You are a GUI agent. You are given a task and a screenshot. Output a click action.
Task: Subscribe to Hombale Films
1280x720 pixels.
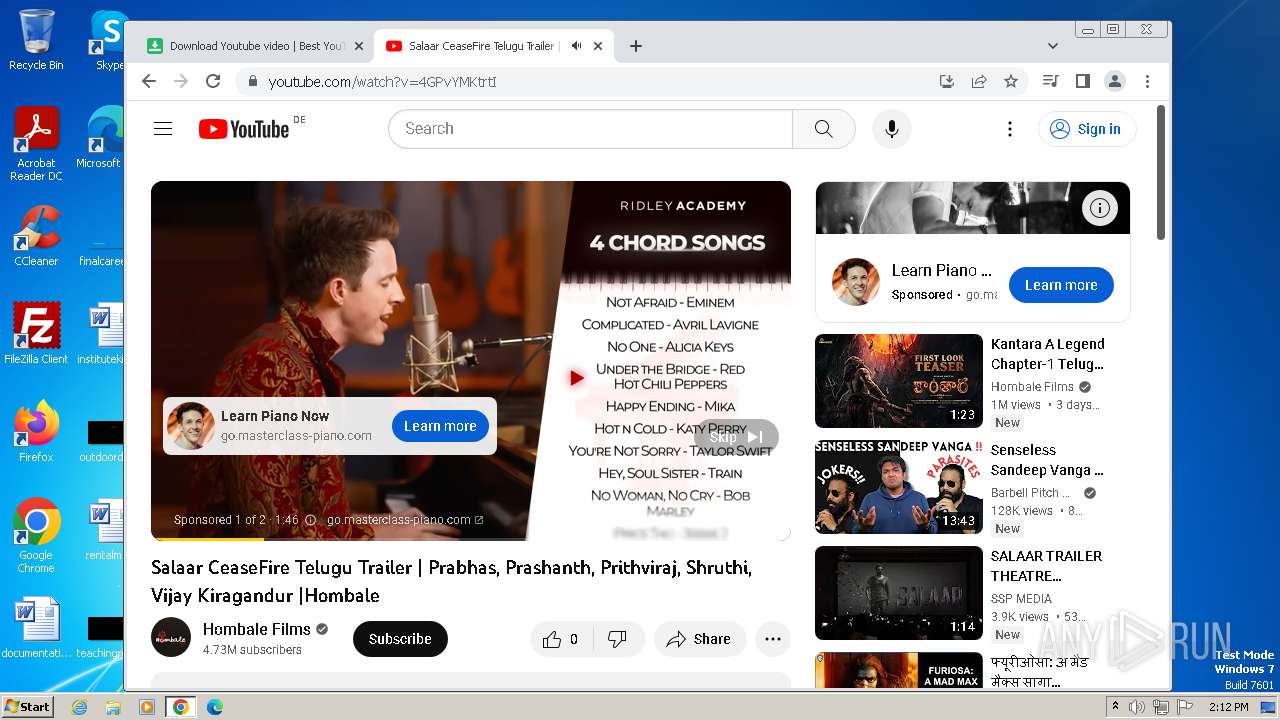(400, 639)
